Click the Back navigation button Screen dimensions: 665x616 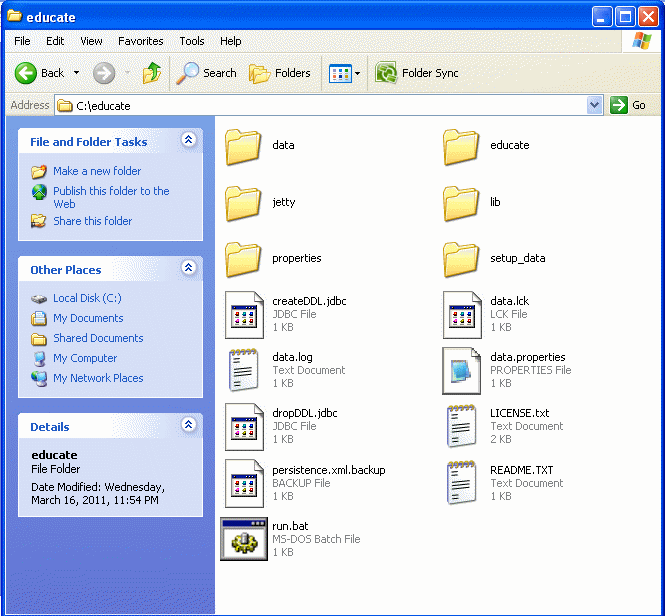click(x=40, y=73)
